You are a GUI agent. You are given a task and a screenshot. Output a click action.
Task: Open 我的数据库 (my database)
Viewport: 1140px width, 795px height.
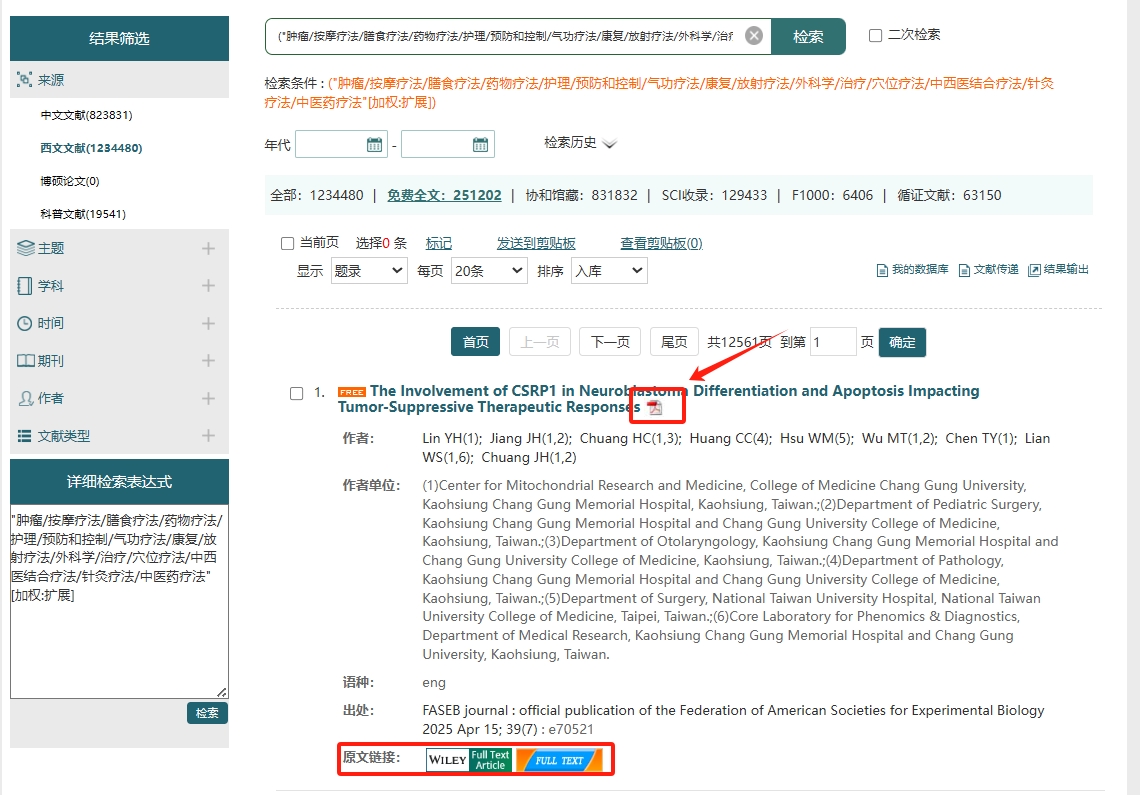(912, 270)
